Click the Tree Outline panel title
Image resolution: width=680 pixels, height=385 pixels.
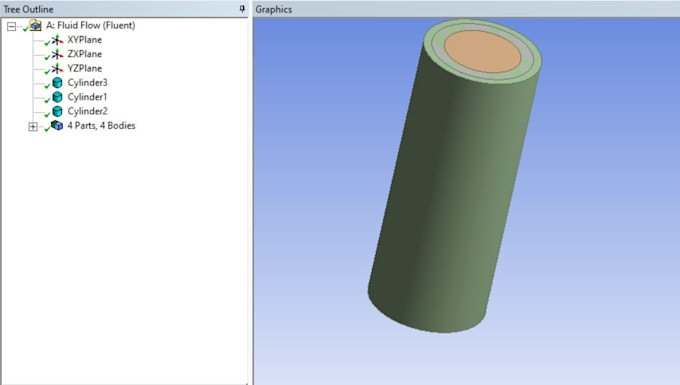pos(28,9)
